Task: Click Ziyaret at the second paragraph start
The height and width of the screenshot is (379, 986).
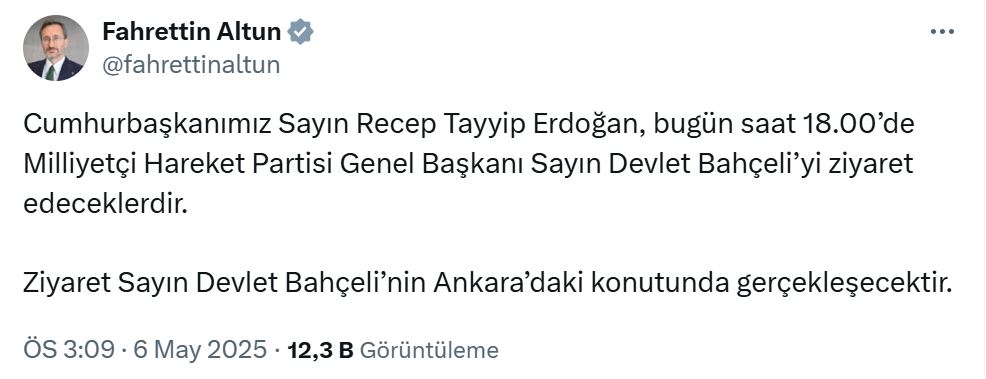Action: [67, 283]
